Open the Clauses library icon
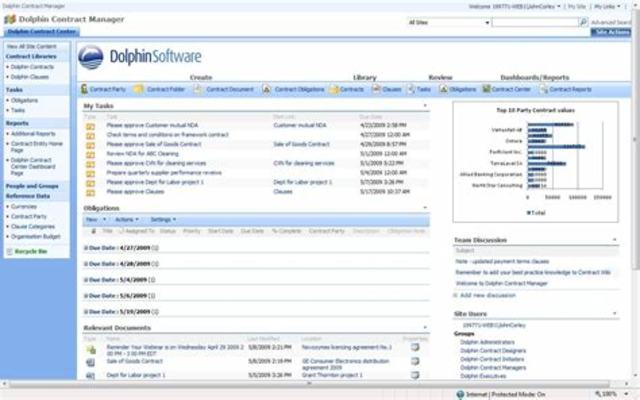Screen dimensions: 640x400 [x=376, y=89]
